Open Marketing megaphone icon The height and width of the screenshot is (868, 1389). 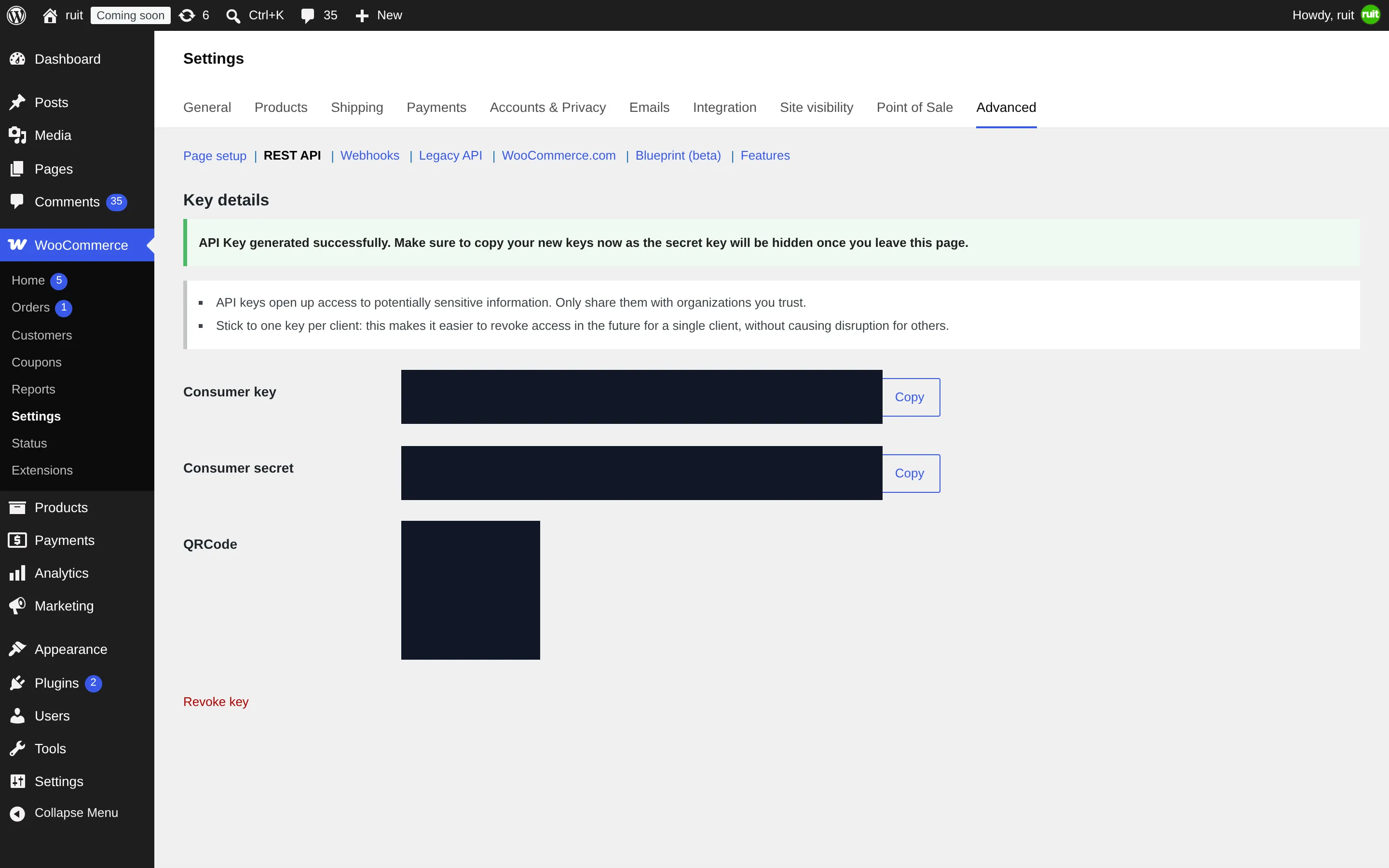click(17, 606)
